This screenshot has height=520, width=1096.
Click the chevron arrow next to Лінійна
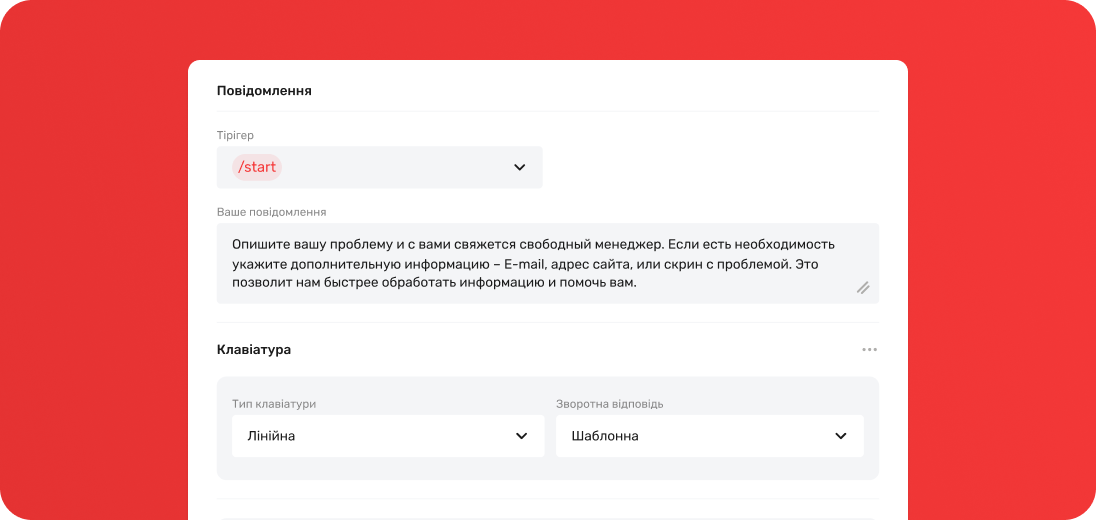click(521, 436)
